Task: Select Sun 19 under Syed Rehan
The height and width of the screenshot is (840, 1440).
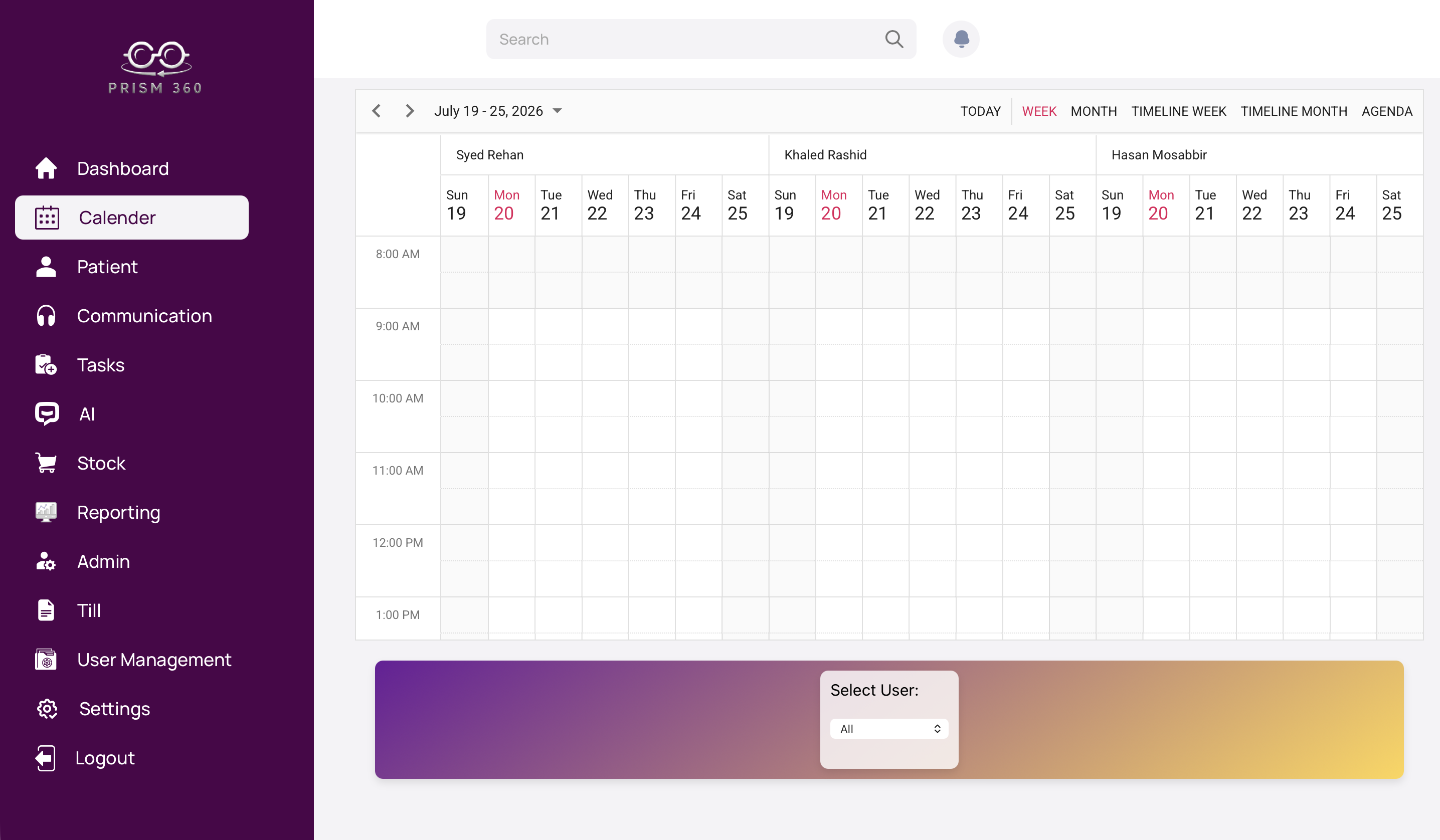Action: click(465, 205)
